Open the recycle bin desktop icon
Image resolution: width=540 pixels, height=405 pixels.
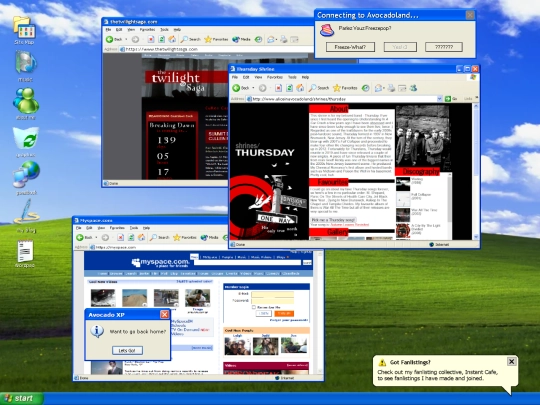26,141
